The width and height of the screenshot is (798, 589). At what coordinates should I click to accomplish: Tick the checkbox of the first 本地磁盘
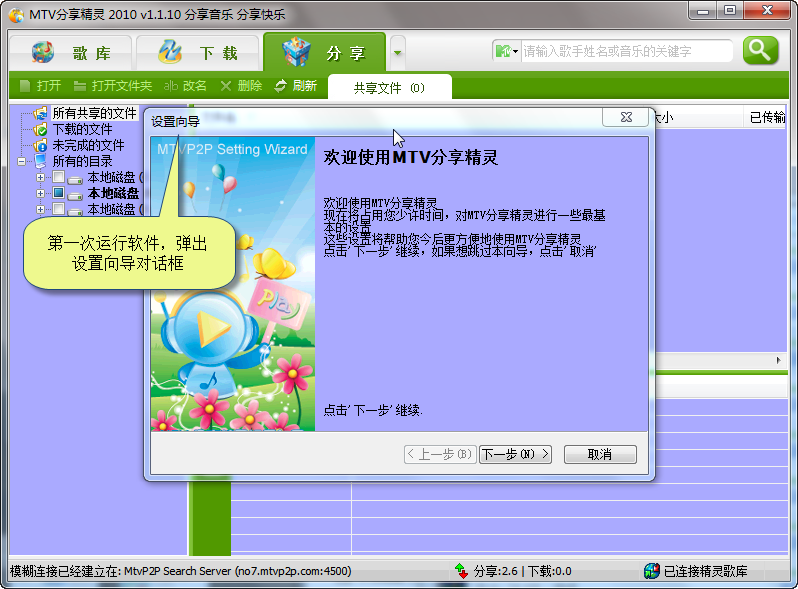[x=59, y=177]
